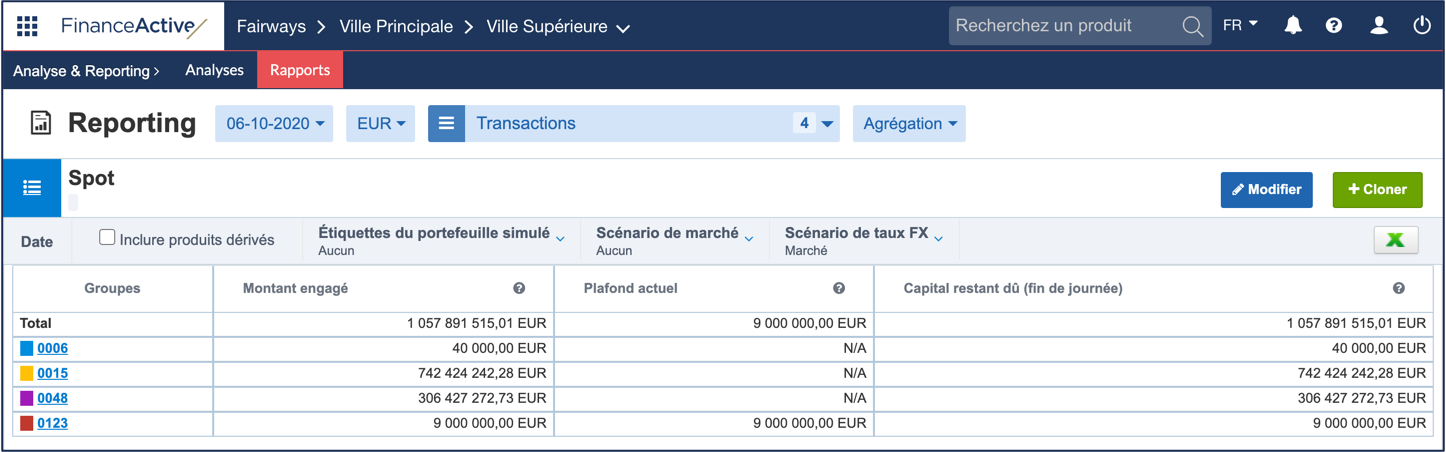The height and width of the screenshot is (452, 1446).
Task: Click the power logout icon
Action: (x=1422, y=26)
